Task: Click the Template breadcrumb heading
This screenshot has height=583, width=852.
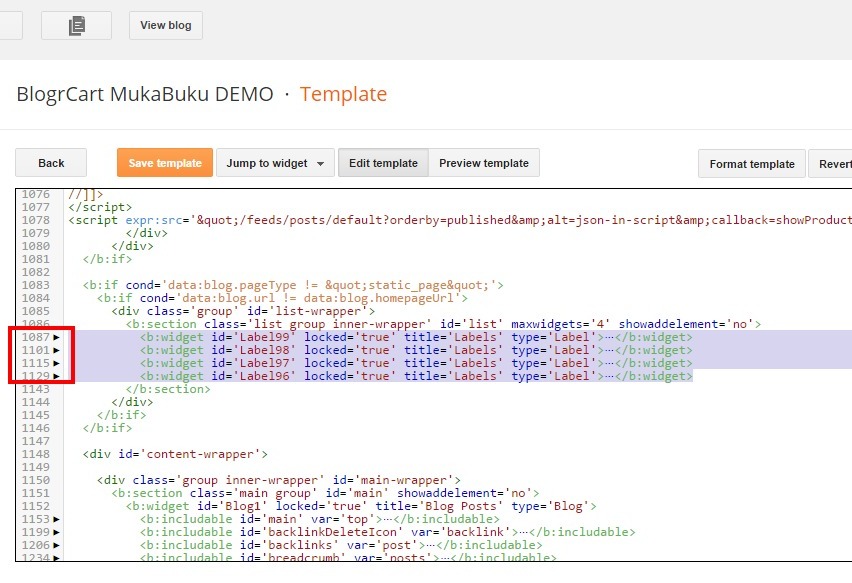Action: (x=343, y=94)
